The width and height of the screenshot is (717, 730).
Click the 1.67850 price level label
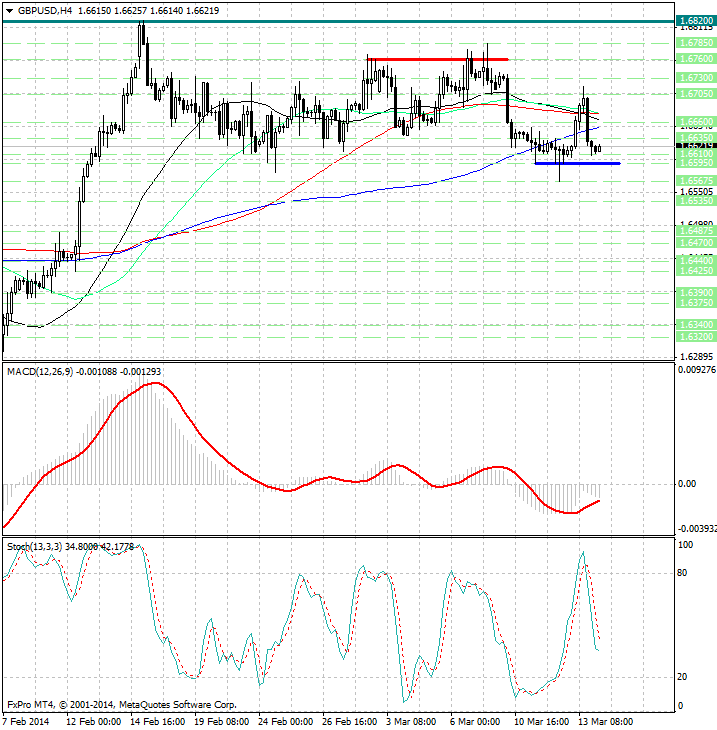click(x=696, y=43)
